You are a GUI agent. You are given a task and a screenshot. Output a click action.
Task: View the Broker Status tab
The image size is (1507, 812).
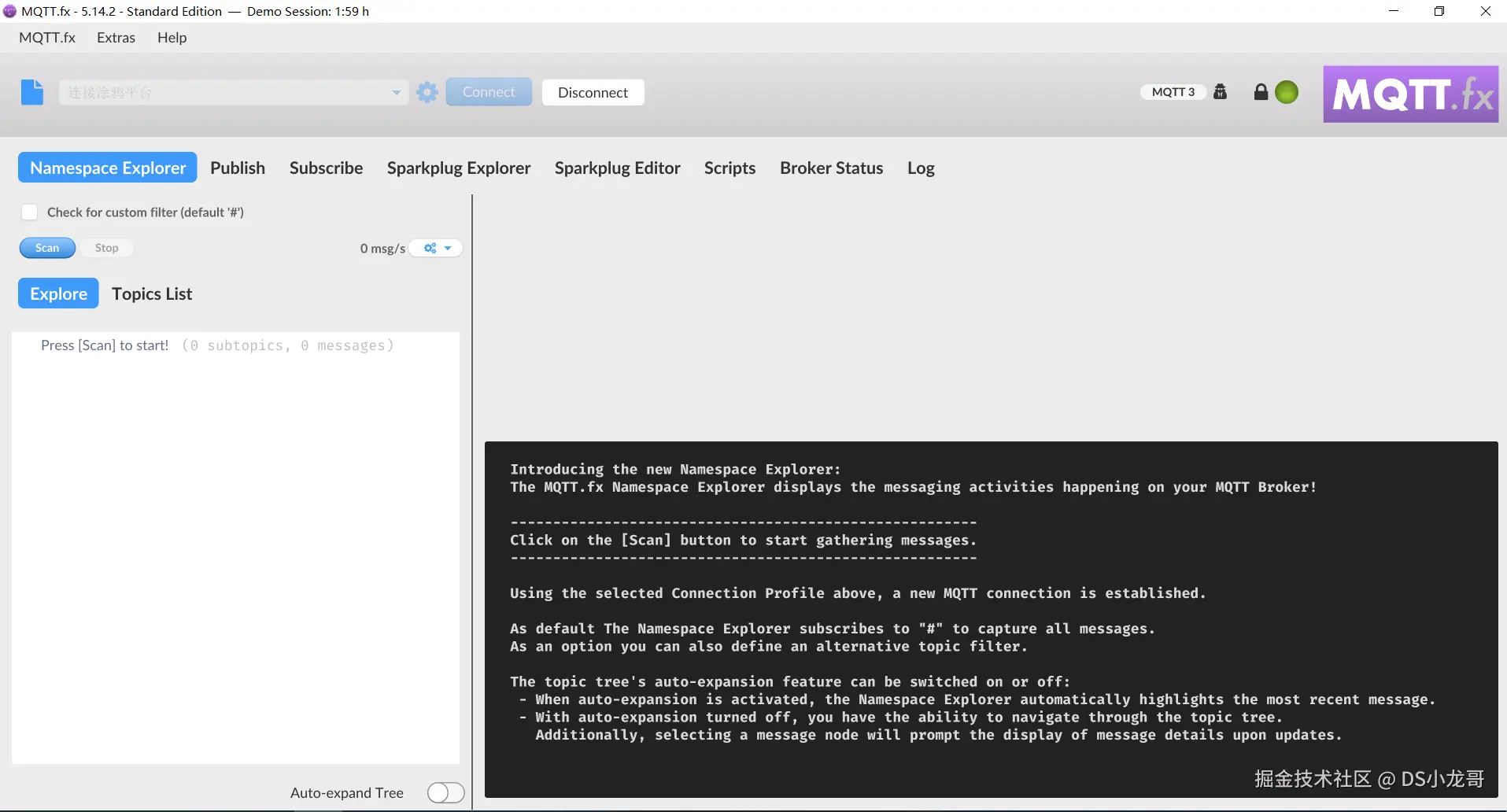coord(832,168)
